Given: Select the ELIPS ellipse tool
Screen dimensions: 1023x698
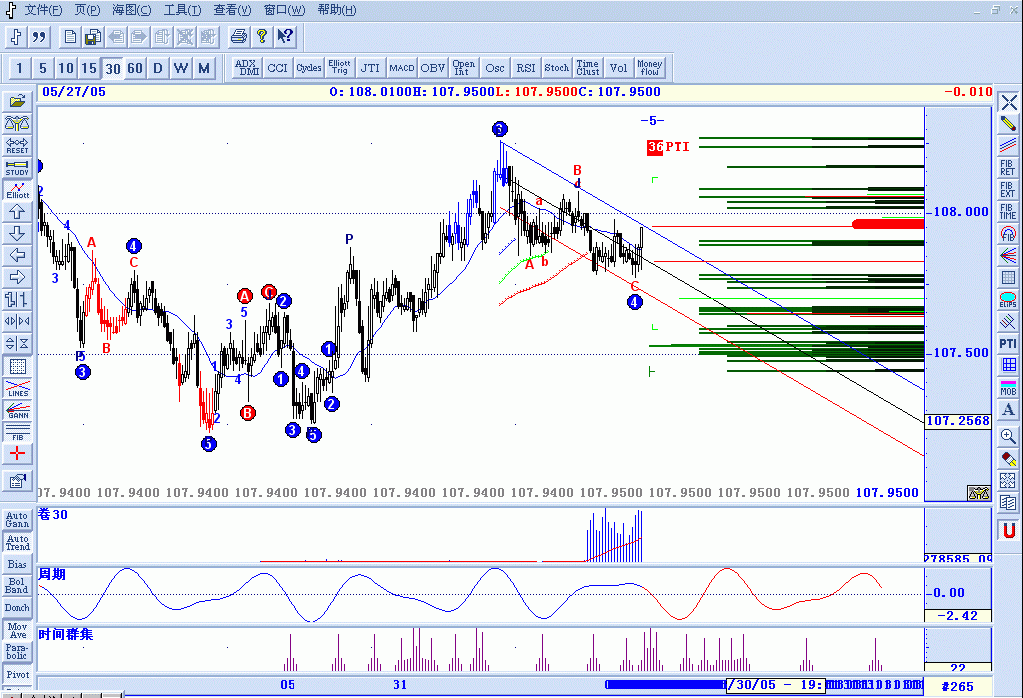Looking at the screenshot, I should click(x=1009, y=299).
